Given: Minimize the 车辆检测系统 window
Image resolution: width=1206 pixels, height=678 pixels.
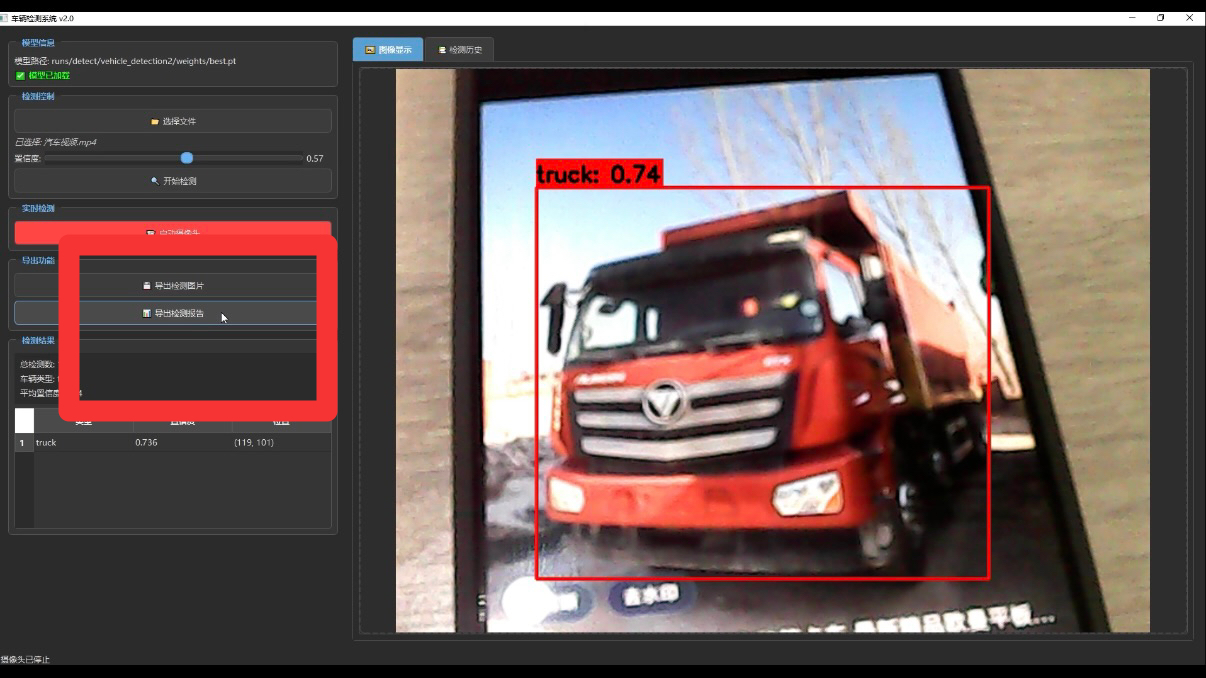Looking at the screenshot, I should click(x=1132, y=18).
